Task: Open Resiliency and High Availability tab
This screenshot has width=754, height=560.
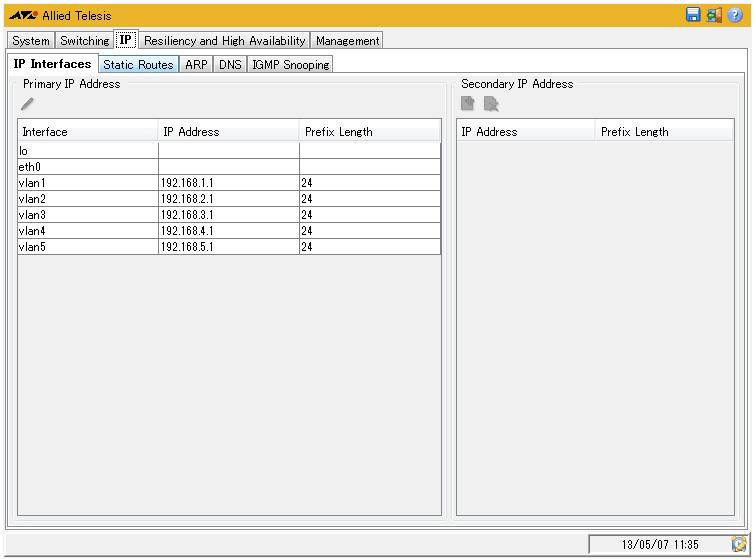Action: click(224, 41)
